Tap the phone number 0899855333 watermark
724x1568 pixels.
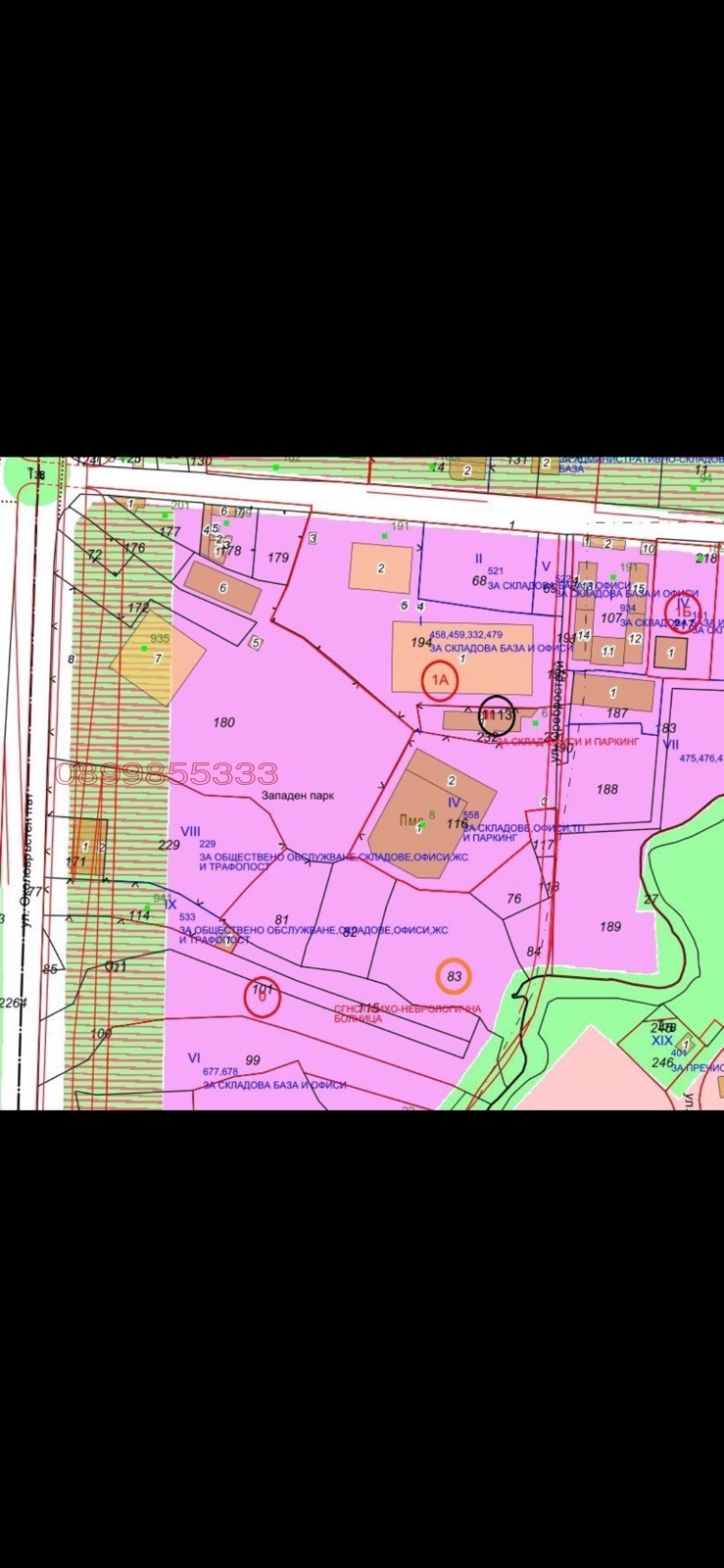[168, 774]
